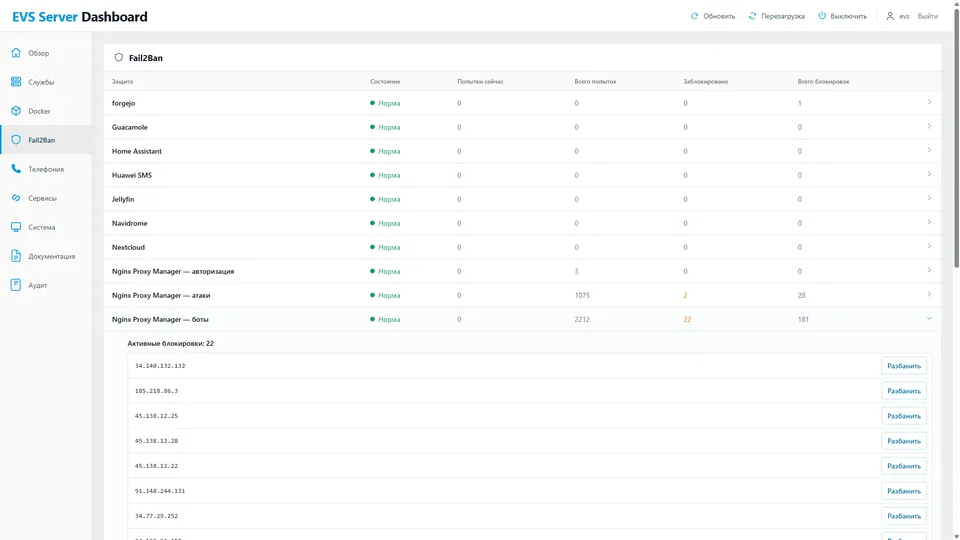Open the Сервисы section
Viewport: 960px width, 540px height.
tap(46, 198)
